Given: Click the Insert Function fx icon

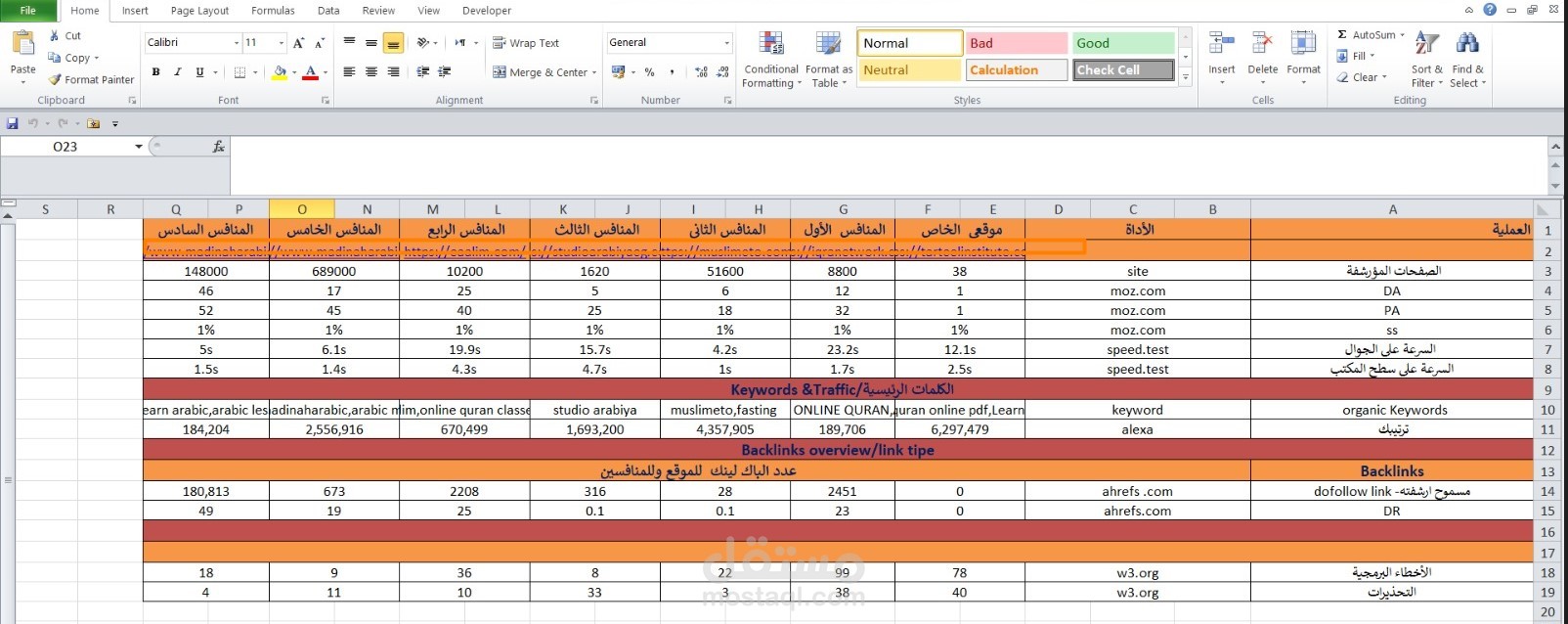Looking at the screenshot, I should [219, 147].
